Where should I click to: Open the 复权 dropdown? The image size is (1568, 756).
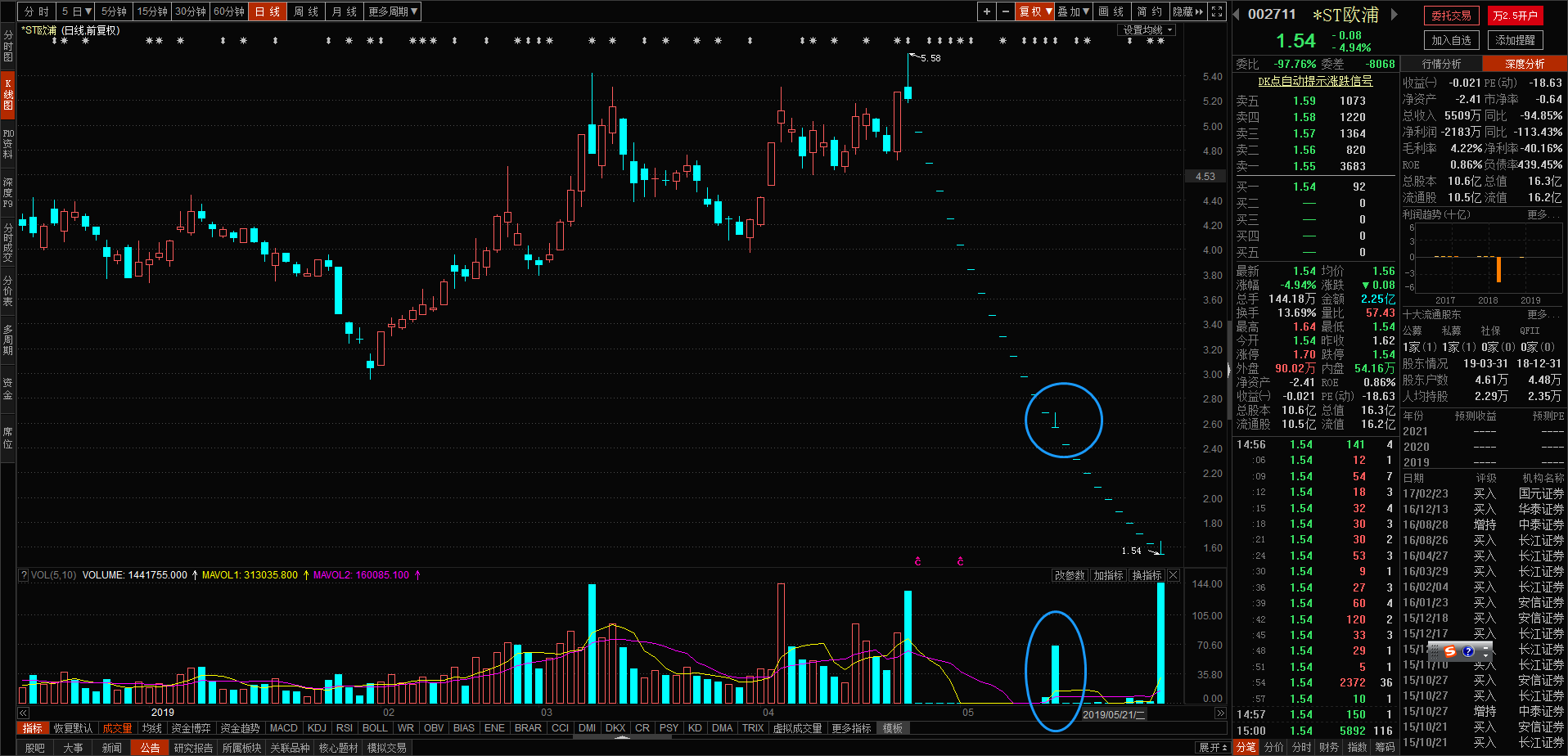coord(1034,11)
